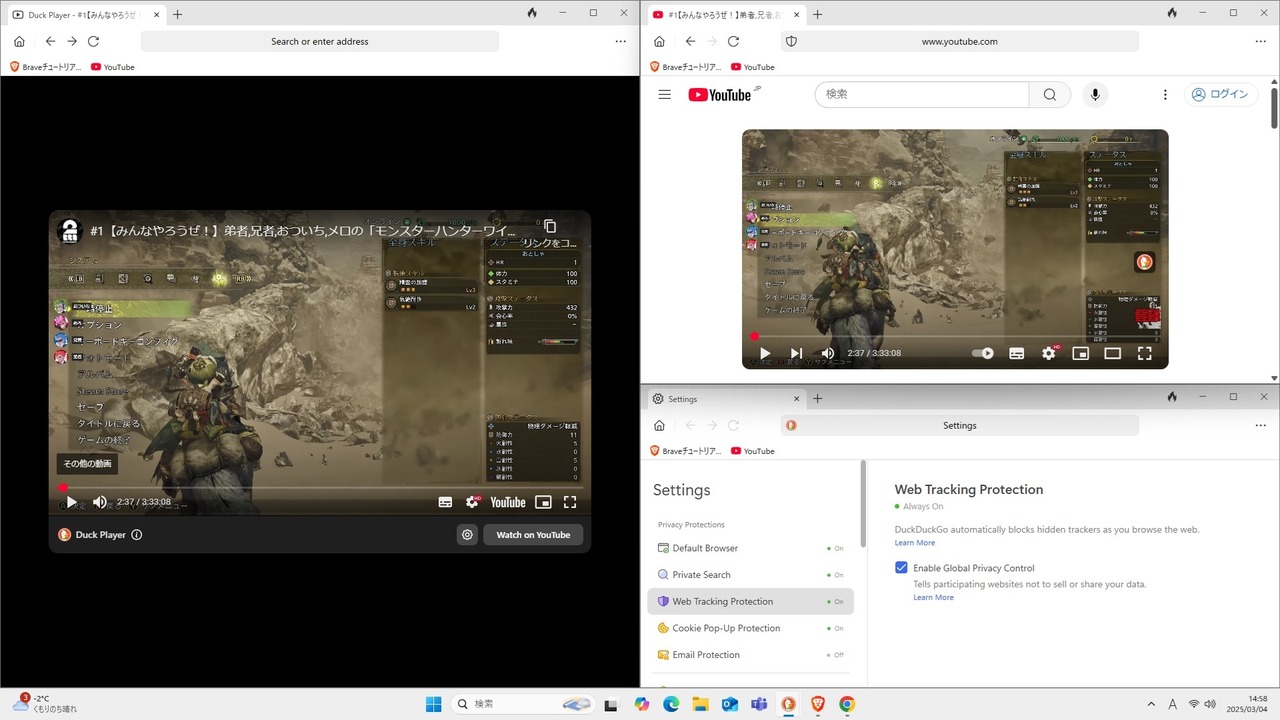Screen dimensions: 1280x720
Task: Click www.youtube.com address bar
Action: pos(960,41)
